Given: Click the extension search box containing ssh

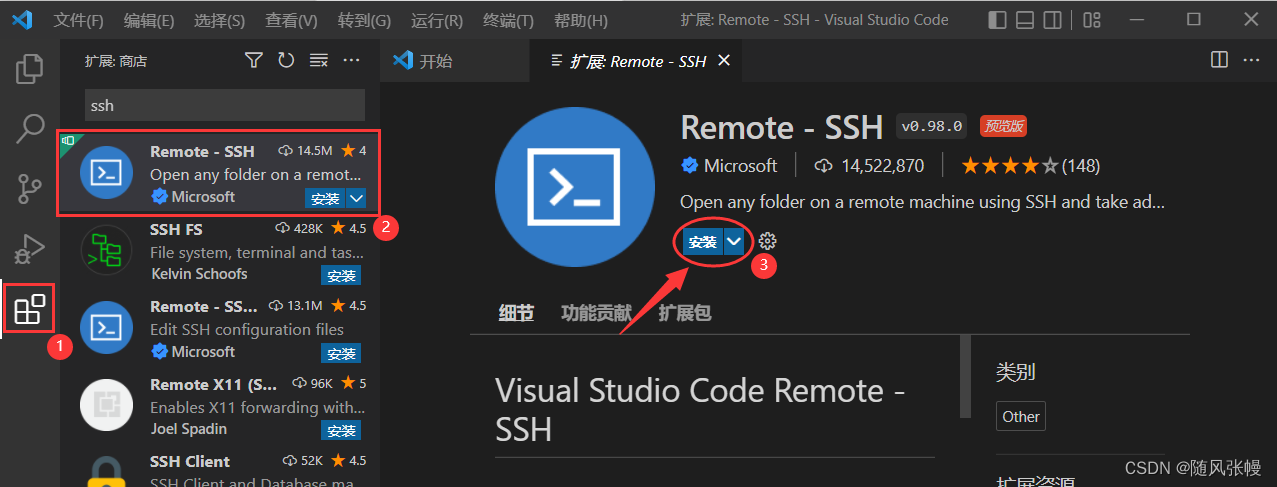Looking at the screenshot, I should 224,105.
